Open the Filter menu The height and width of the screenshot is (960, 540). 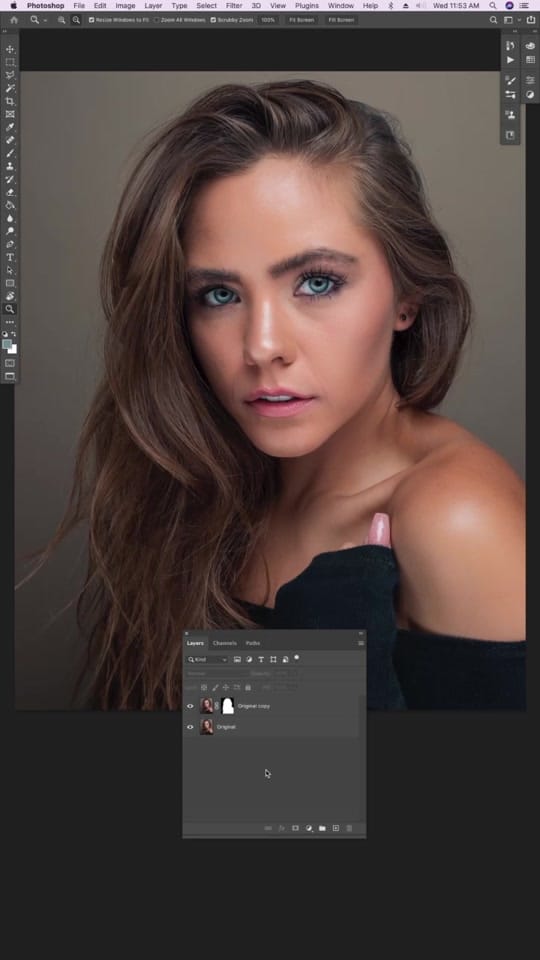(234, 6)
